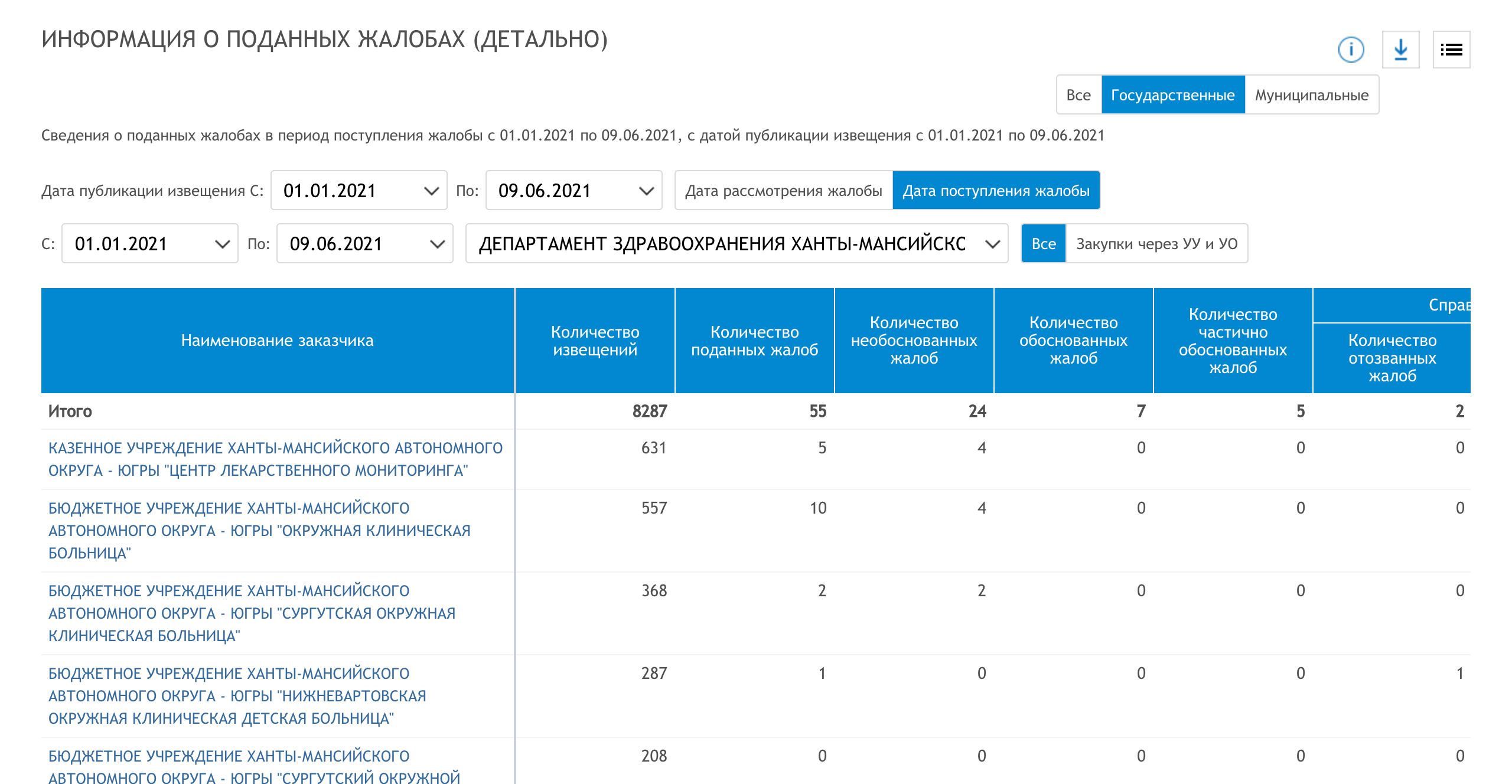Select the Государственные filter
1512x784 pixels.
coord(1173,95)
